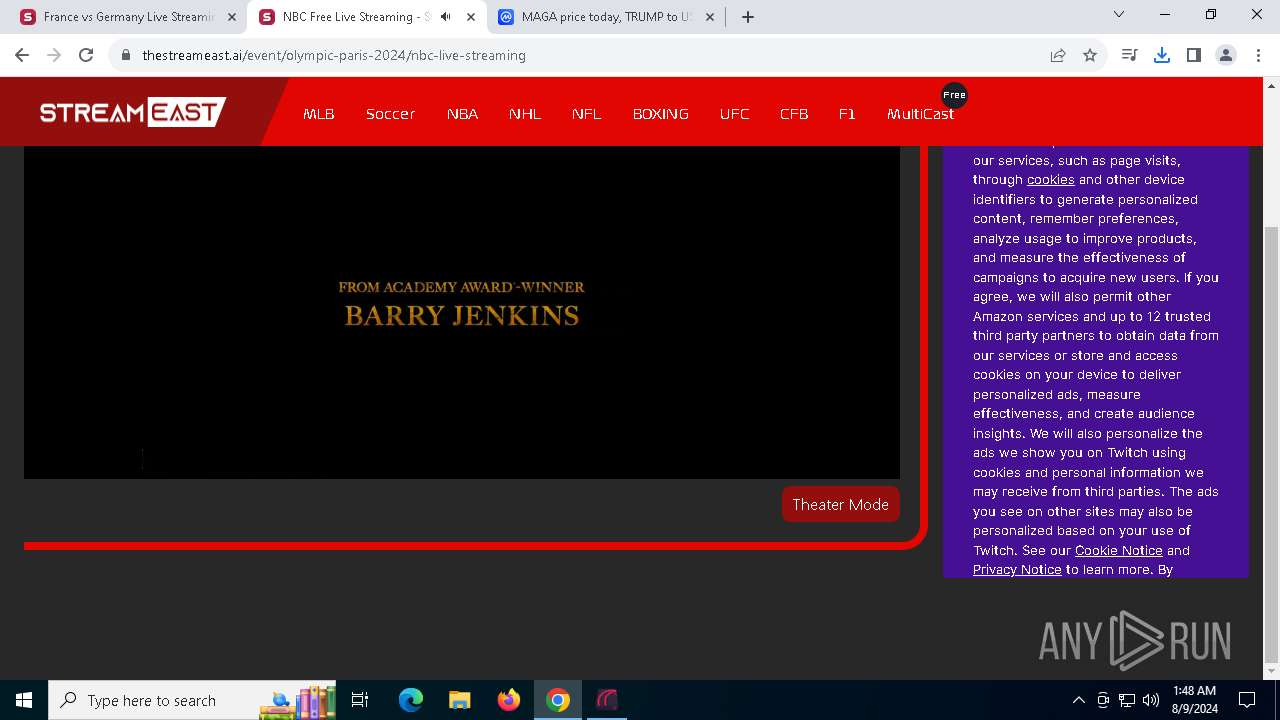This screenshot has width=1280, height=720.
Task: Show hidden system tray icons
Action: [x=1078, y=700]
